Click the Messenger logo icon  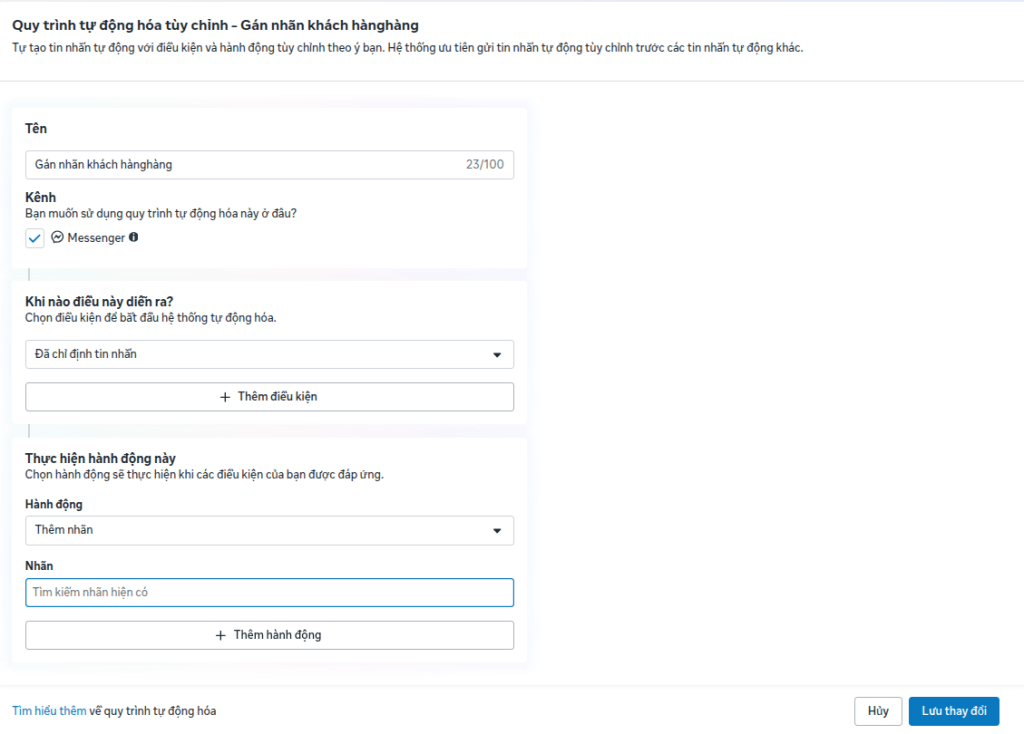coord(57,237)
